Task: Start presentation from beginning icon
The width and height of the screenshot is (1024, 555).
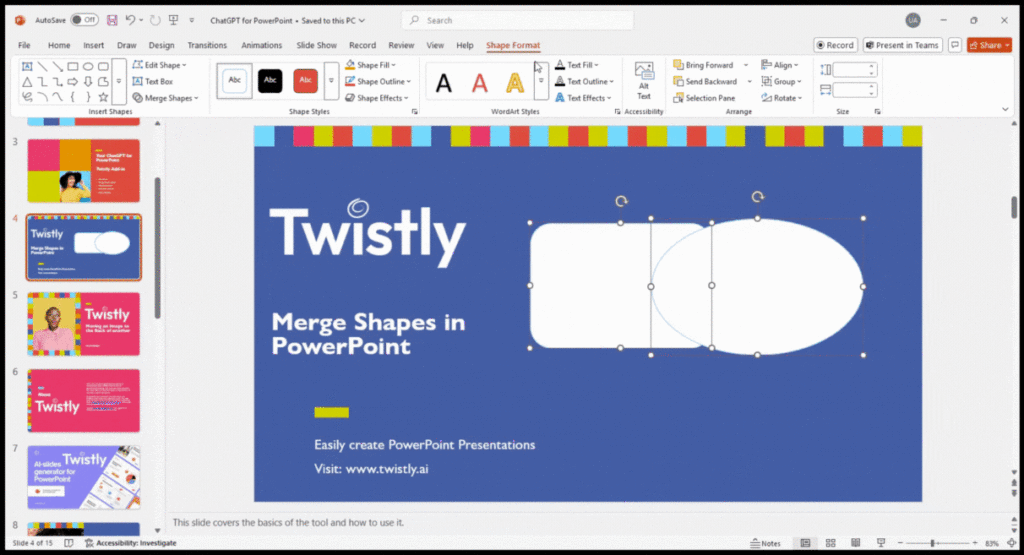Action: pos(174,20)
